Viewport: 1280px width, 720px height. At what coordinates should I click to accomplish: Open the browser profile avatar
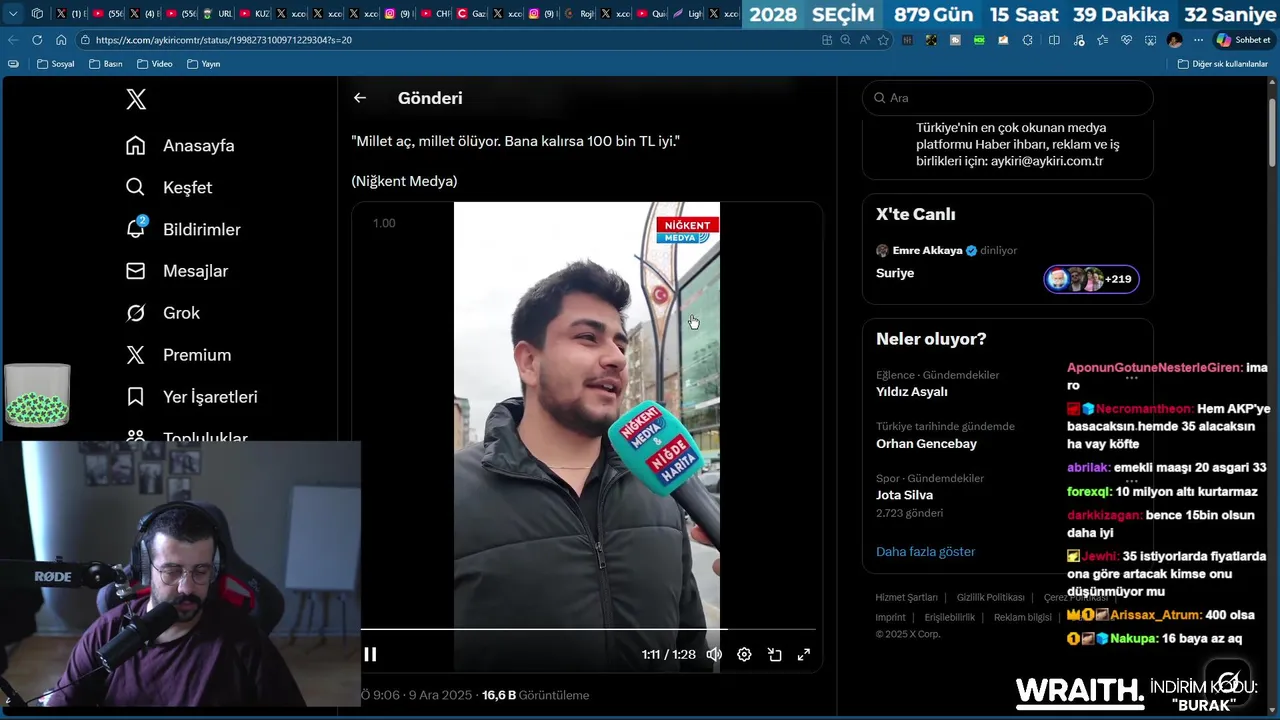(x=1174, y=40)
